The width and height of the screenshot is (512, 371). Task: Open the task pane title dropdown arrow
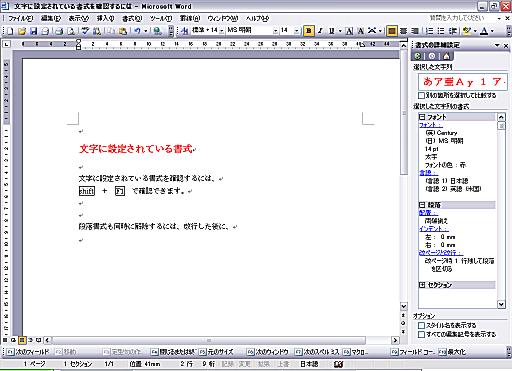pyautogui.click(x=497, y=45)
